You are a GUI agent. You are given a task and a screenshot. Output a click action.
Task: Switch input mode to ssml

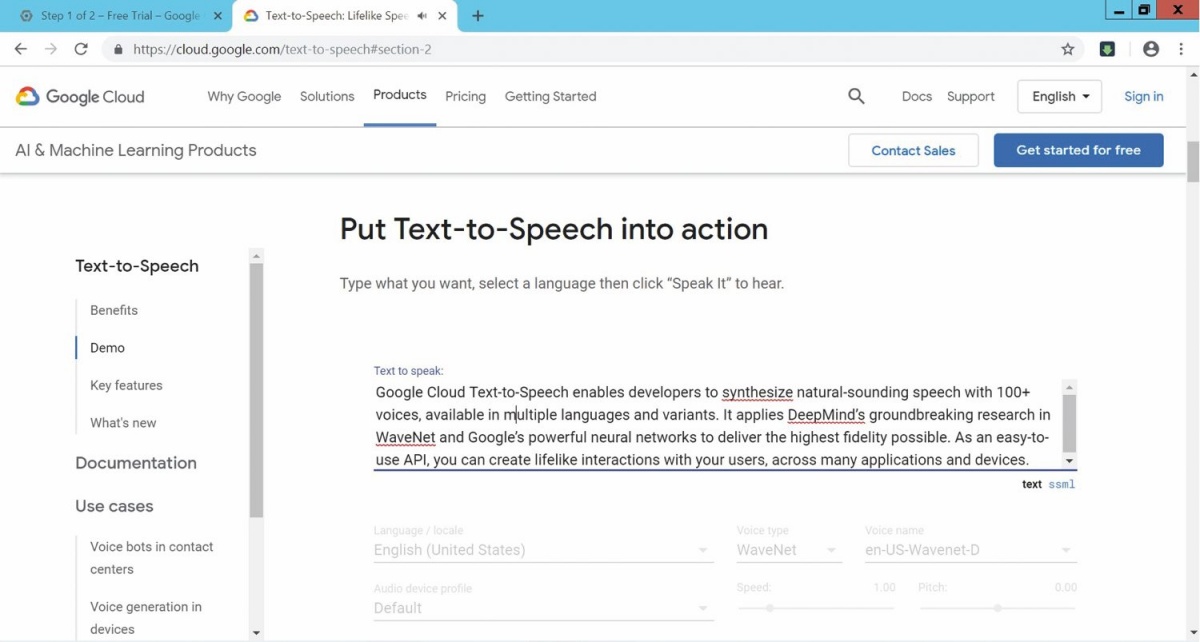(1062, 484)
